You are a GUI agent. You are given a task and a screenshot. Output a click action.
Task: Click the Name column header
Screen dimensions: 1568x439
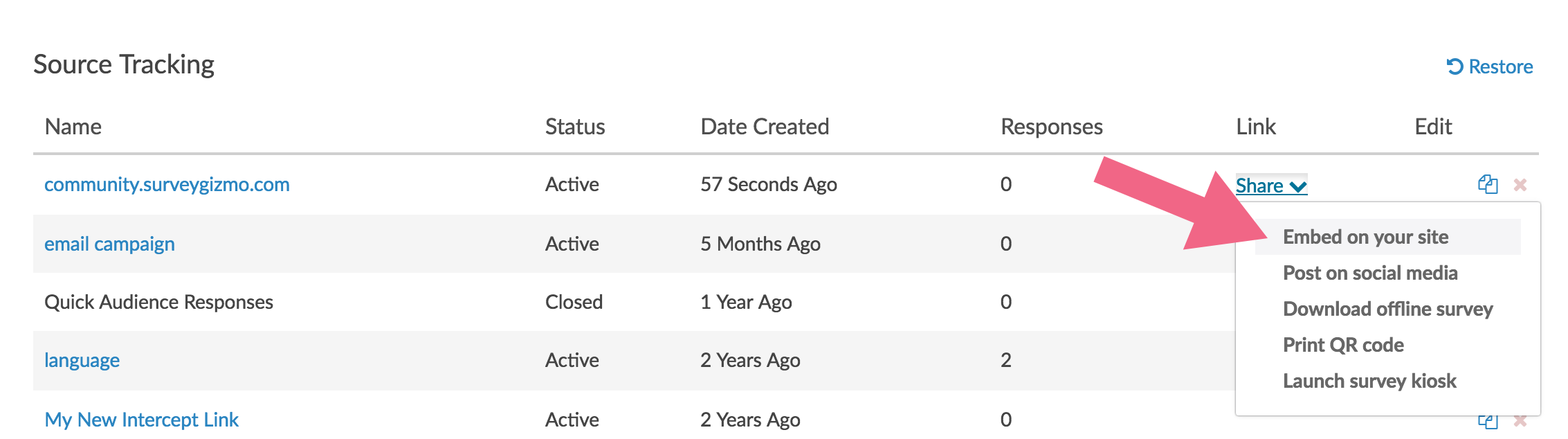coord(73,127)
